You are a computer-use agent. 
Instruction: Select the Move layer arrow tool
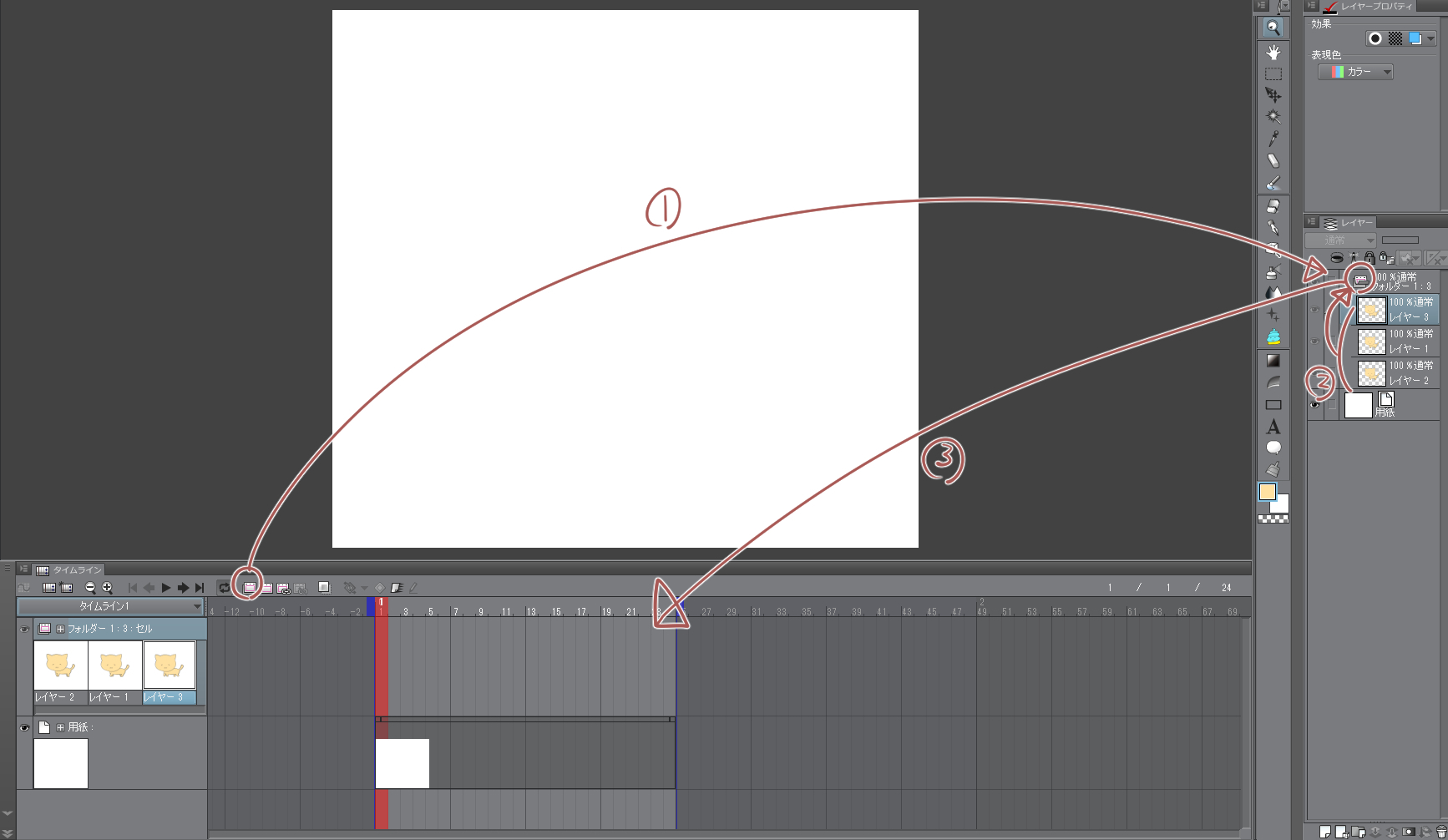tap(1273, 95)
